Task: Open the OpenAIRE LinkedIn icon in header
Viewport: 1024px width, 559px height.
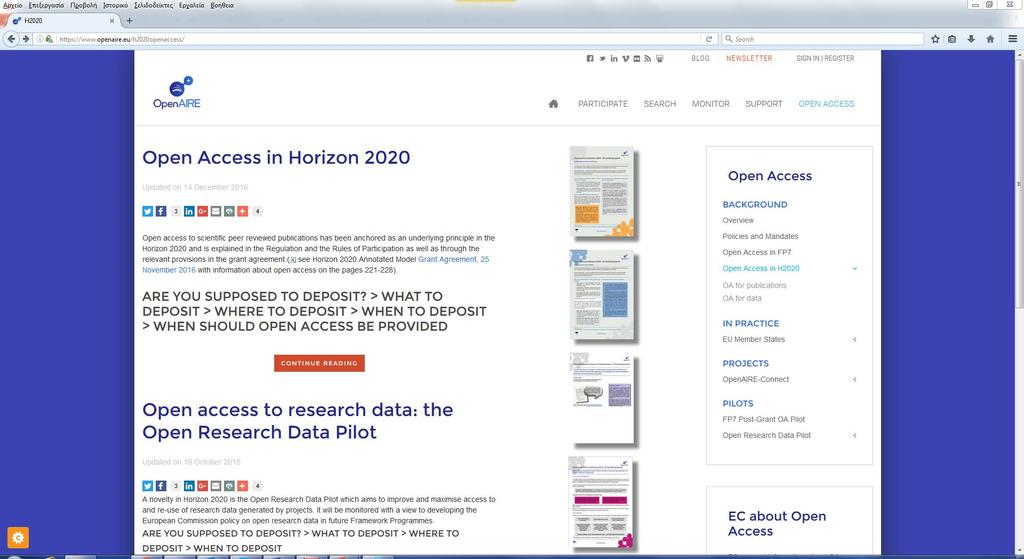Action: tap(614, 59)
